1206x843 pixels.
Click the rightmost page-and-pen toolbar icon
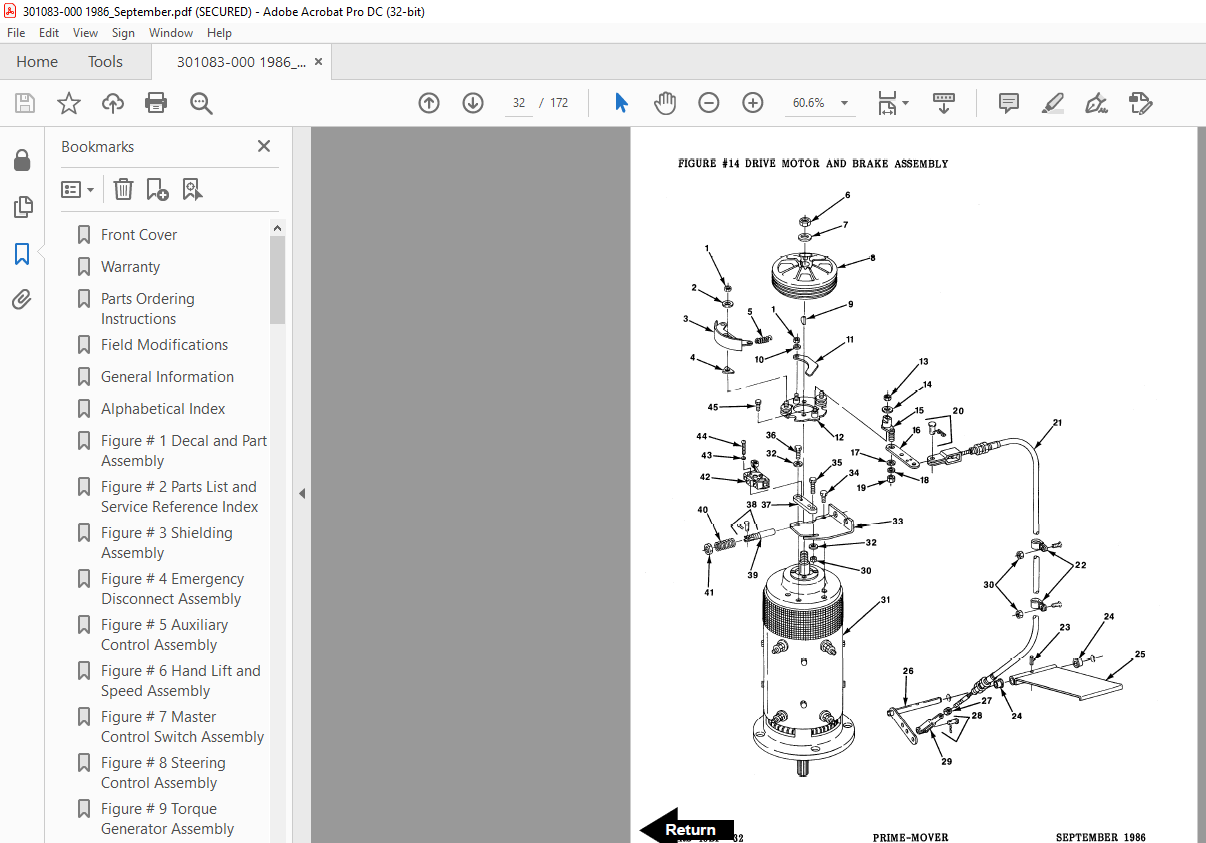point(1141,103)
